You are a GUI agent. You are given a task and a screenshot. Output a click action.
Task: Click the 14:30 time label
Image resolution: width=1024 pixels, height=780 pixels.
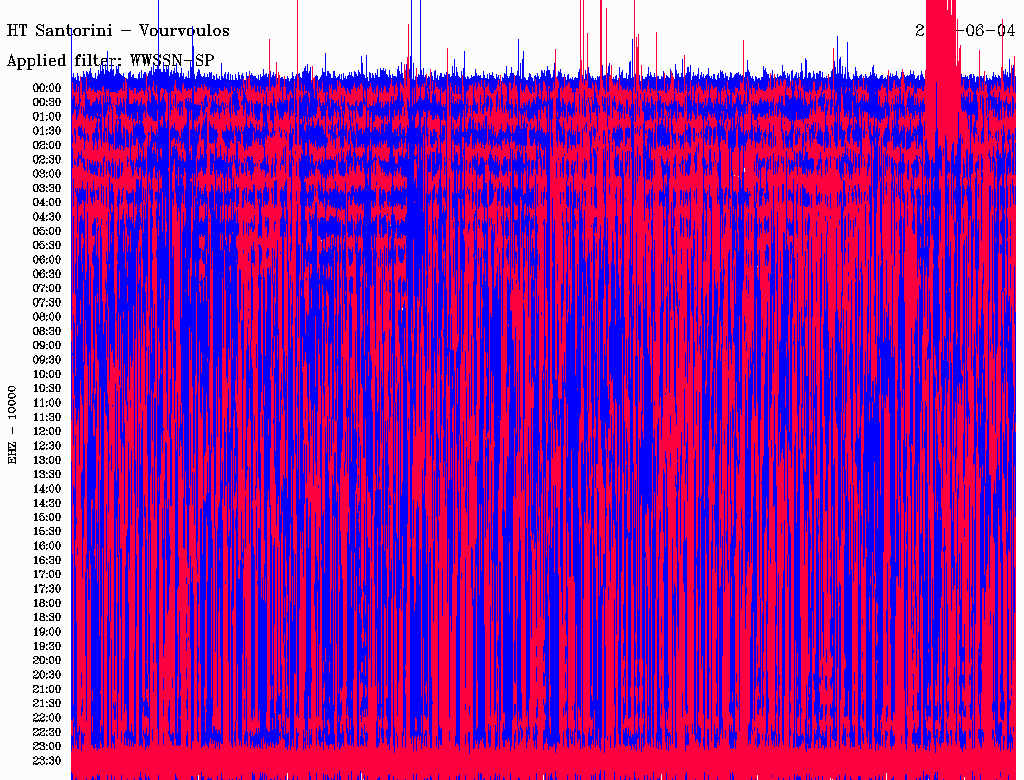[x=47, y=503]
